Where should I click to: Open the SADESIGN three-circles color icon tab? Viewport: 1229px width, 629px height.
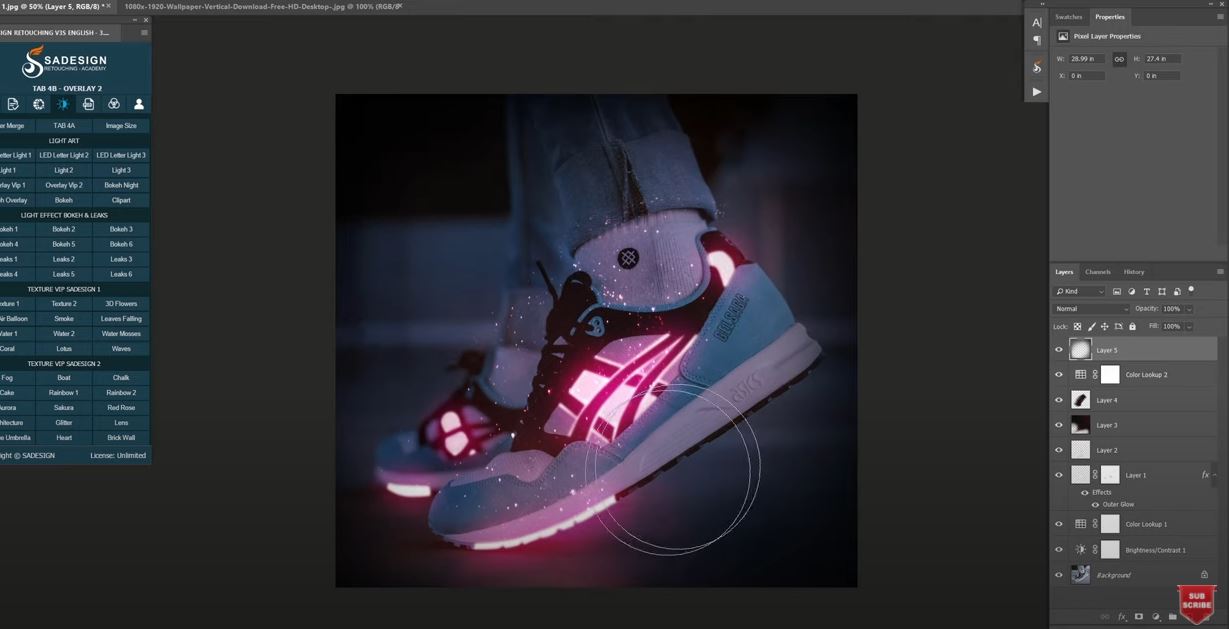(x=114, y=104)
